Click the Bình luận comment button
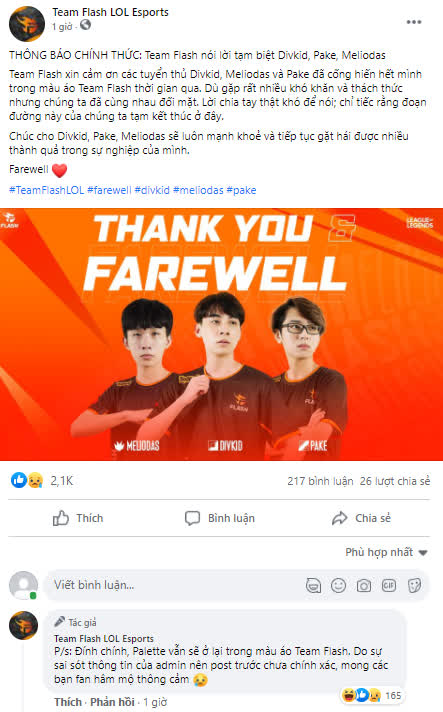This screenshot has height=712, width=443. click(x=220, y=518)
